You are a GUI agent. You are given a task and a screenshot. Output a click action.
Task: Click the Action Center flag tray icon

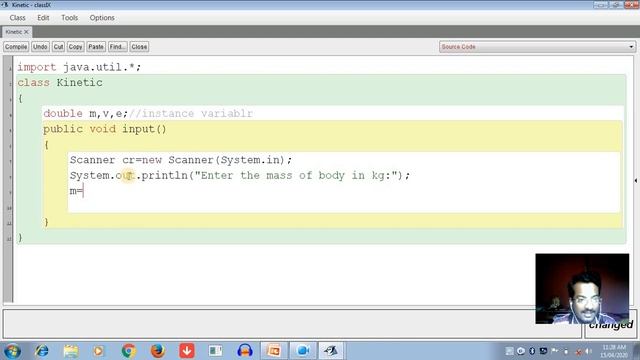click(x=555, y=351)
